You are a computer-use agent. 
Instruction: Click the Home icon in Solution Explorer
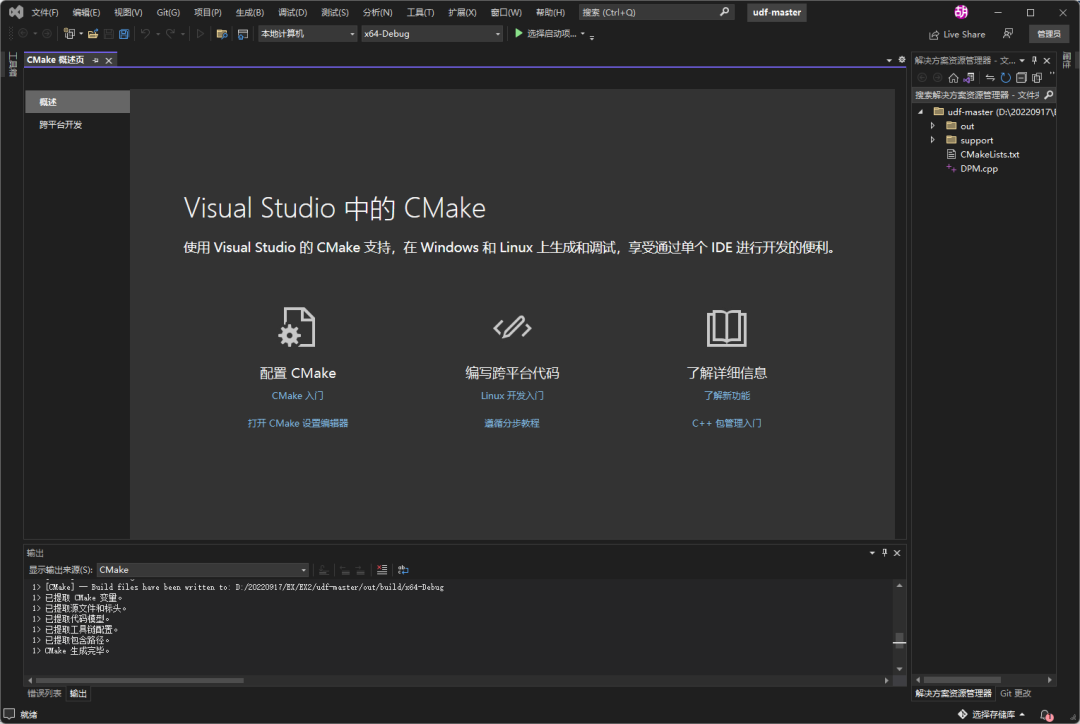[953, 77]
